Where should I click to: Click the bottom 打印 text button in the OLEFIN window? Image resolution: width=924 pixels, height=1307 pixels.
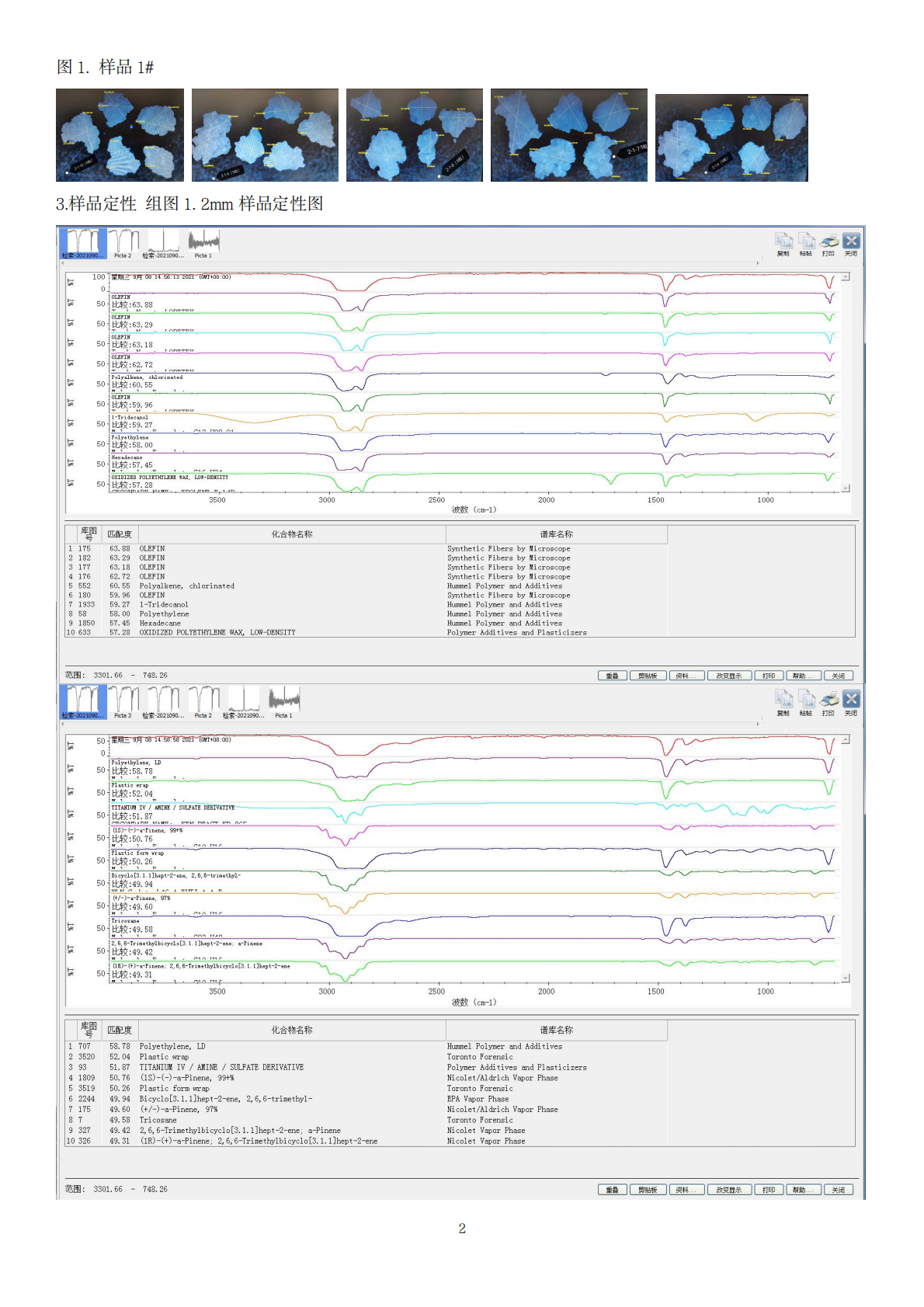point(769,676)
